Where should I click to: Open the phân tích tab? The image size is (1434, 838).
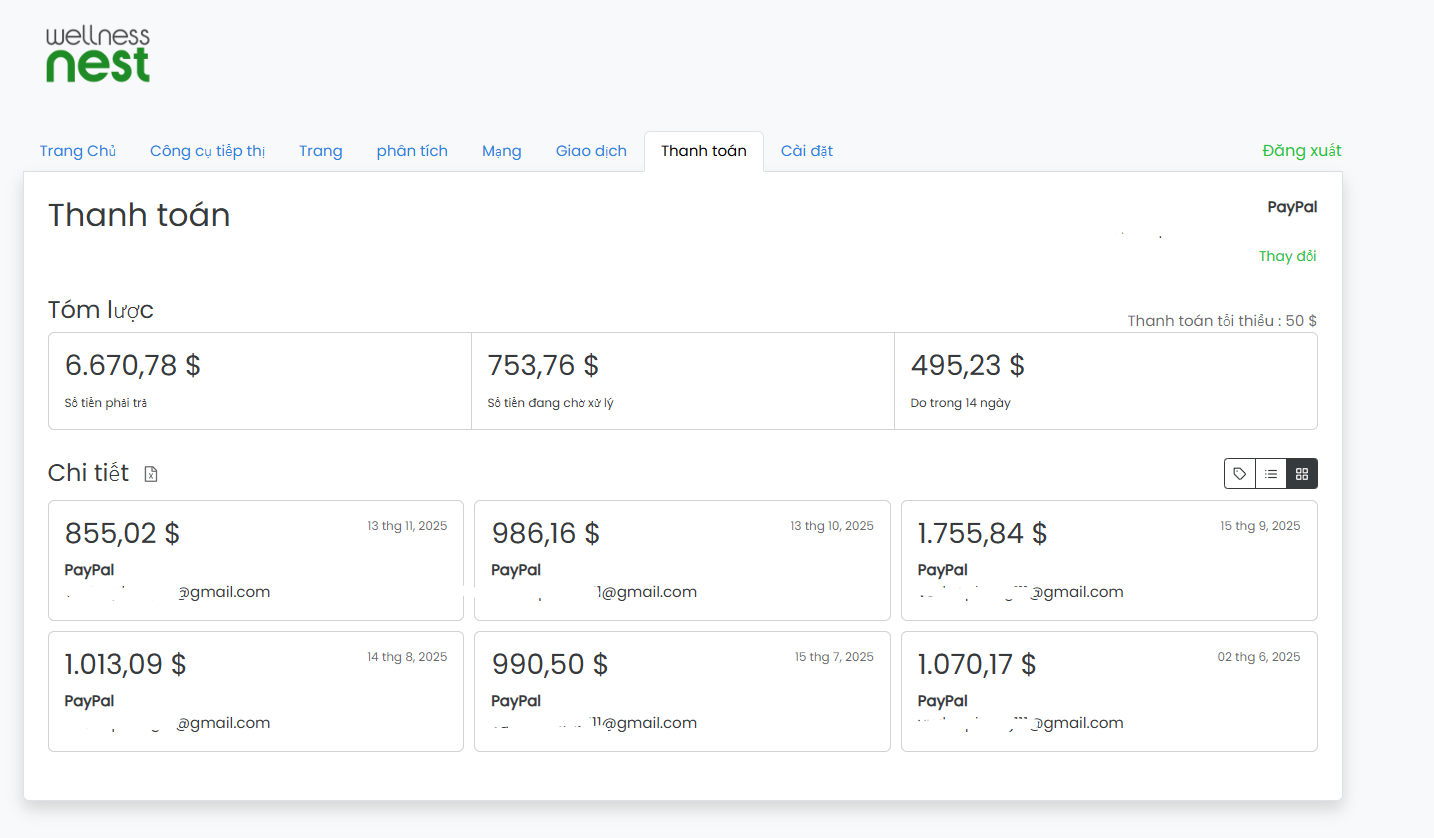point(412,151)
